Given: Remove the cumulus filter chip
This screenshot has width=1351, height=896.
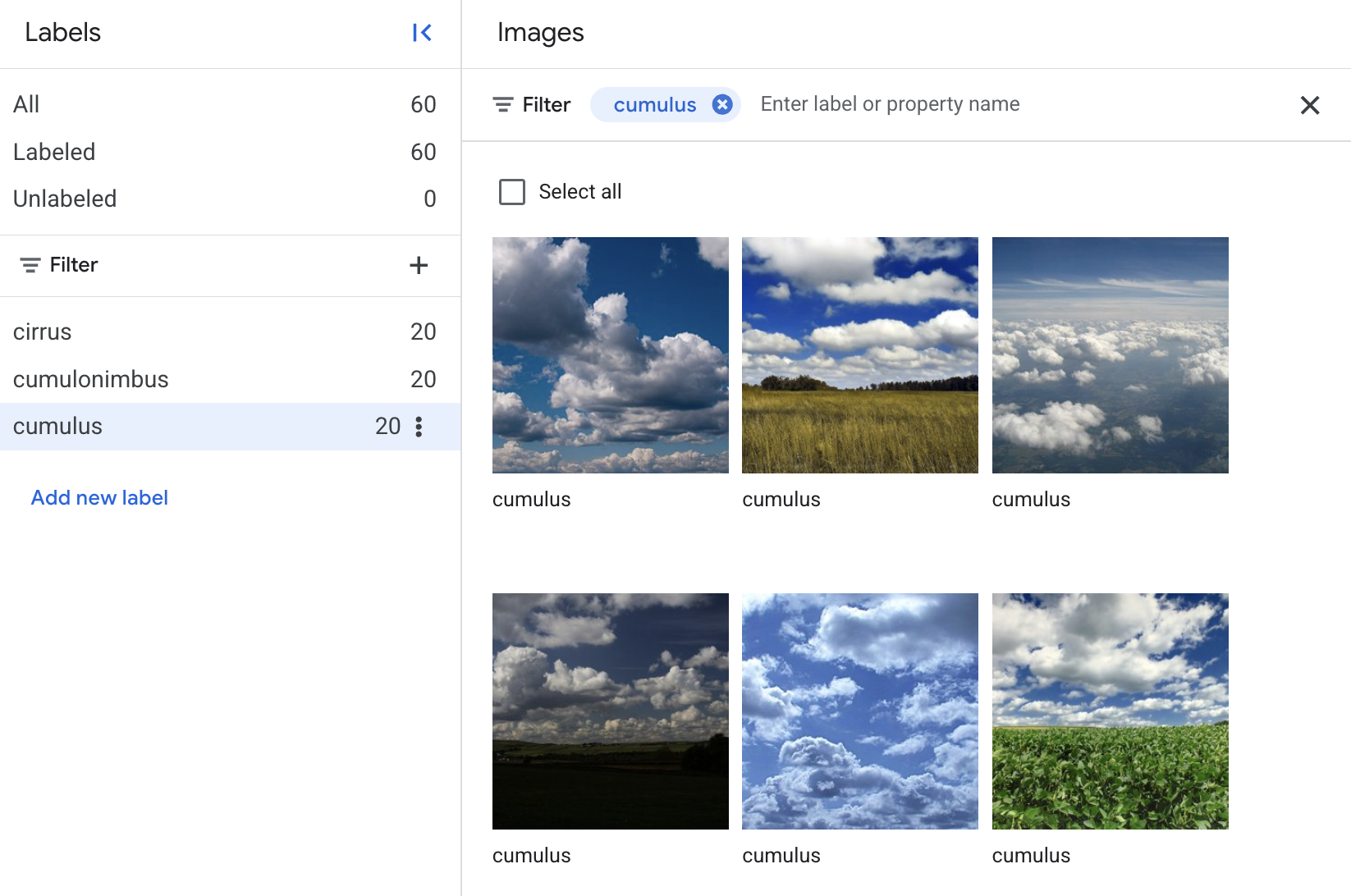Looking at the screenshot, I should [x=722, y=104].
